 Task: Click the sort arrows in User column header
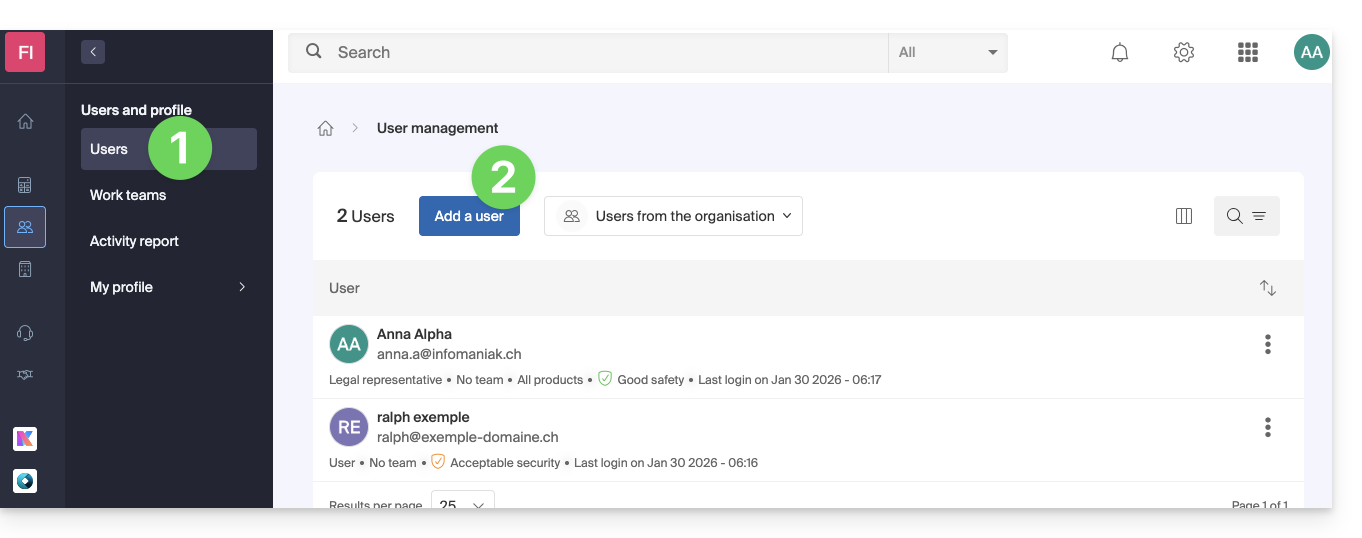coord(1267,288)
